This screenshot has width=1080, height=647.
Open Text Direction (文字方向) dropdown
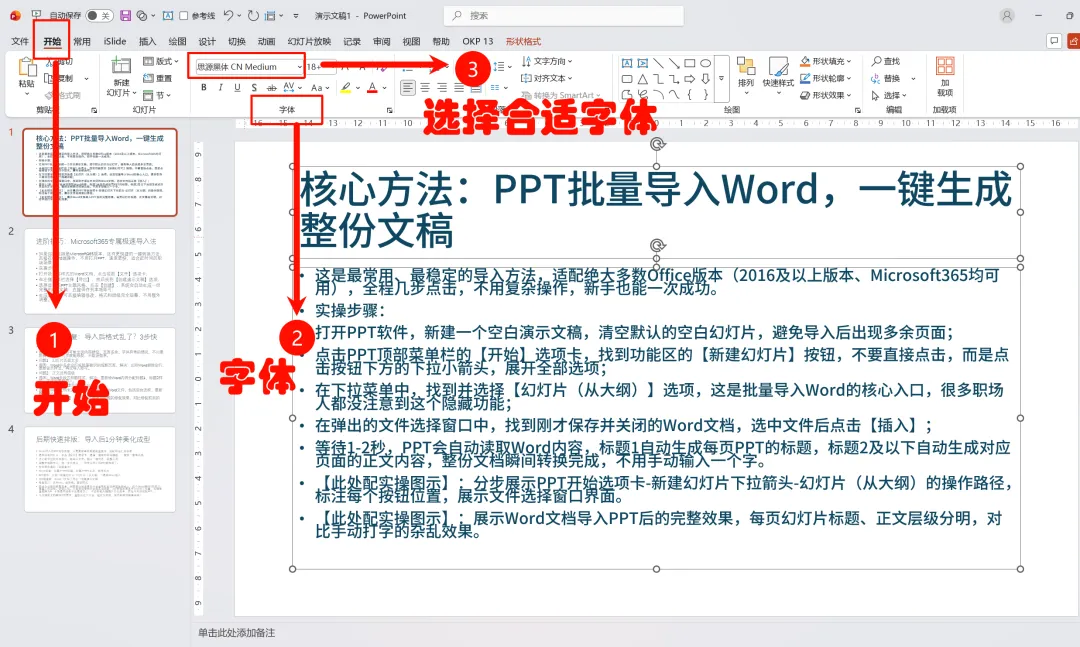547,61
